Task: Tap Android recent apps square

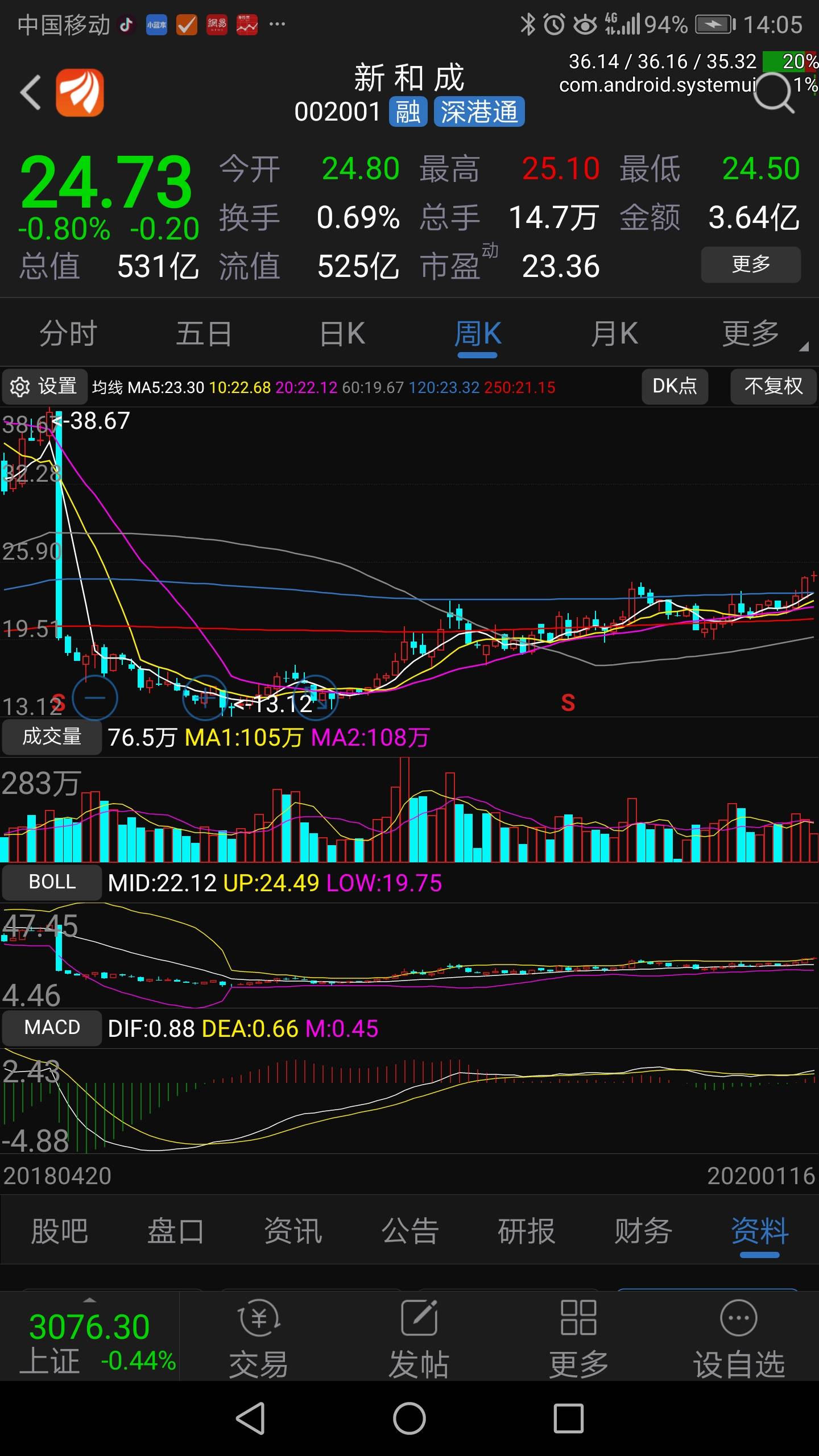Action: coord(569,1418)
